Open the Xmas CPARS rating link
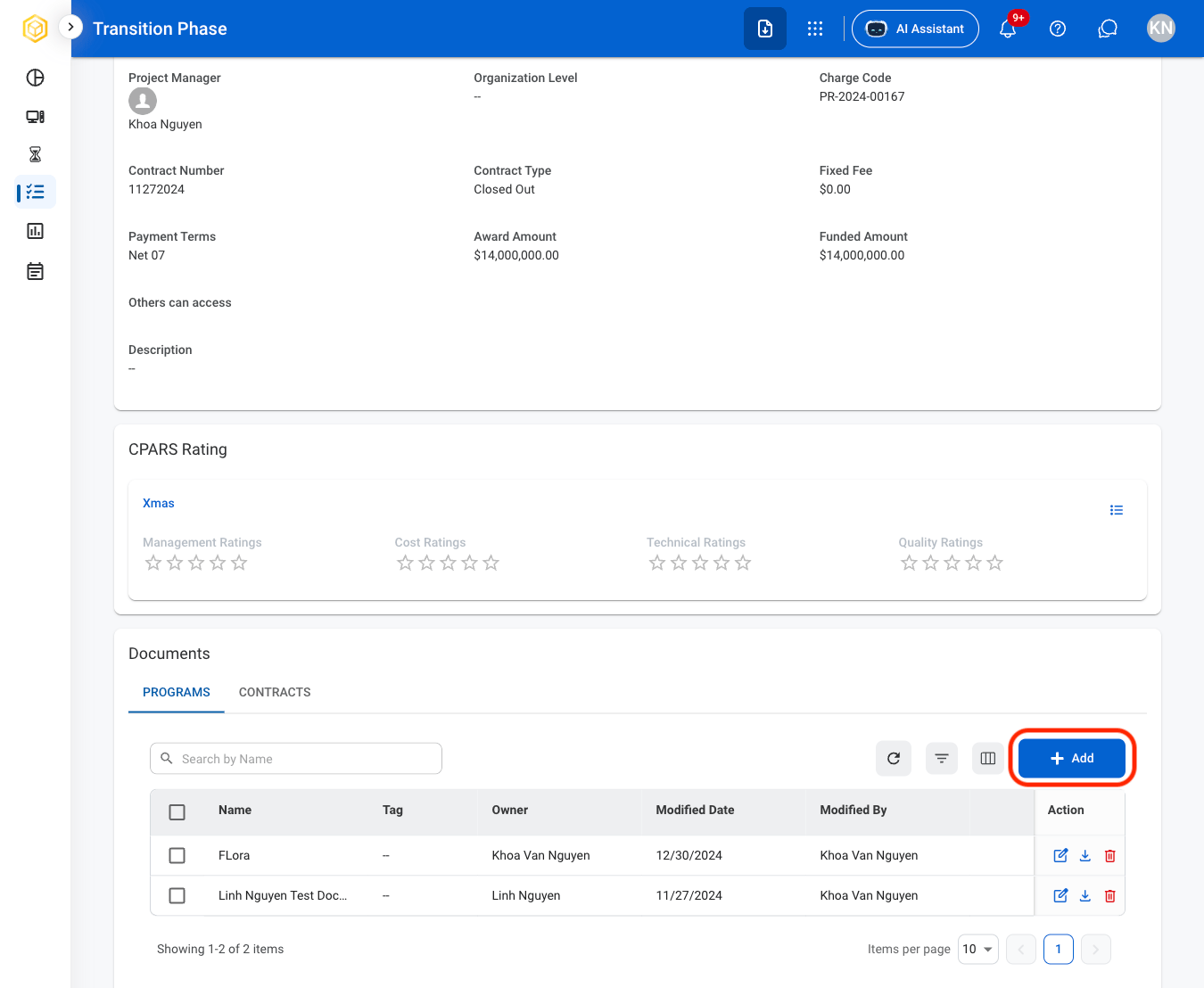1204x988 pixels. 159,503
